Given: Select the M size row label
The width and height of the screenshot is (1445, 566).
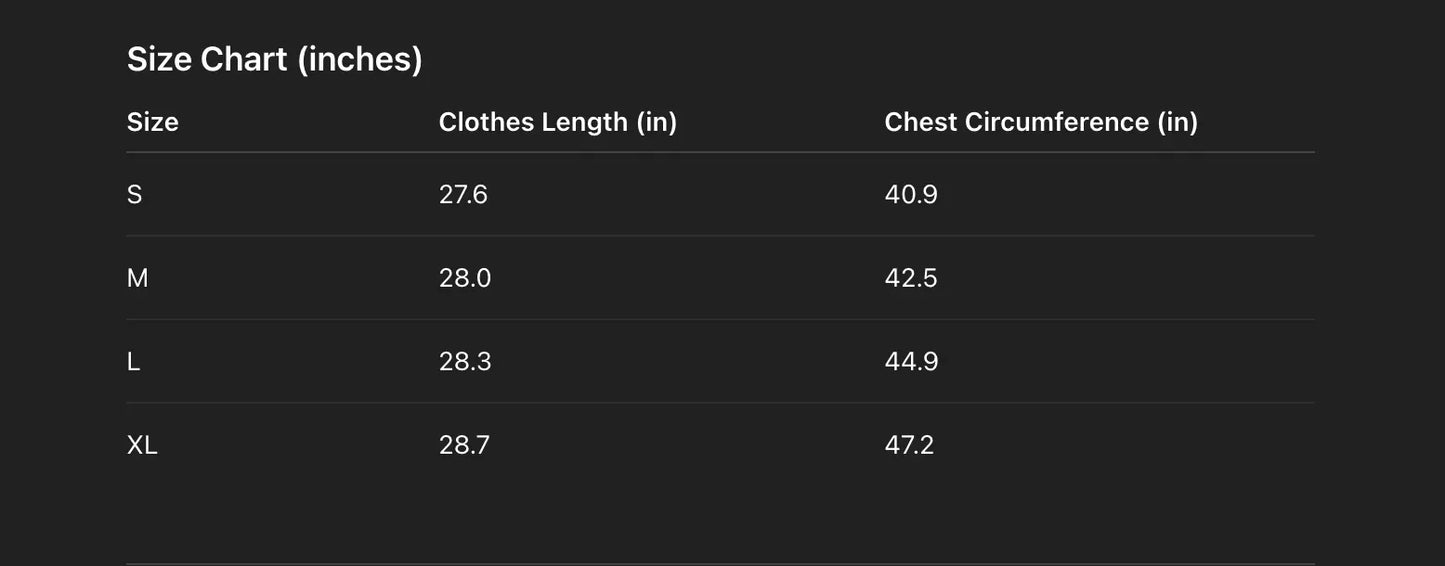Looking at the screenshot, I should (138, 278).
